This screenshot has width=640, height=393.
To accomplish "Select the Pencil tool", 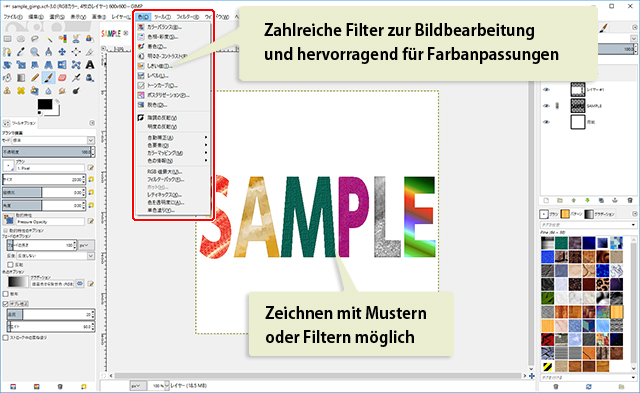I will pyautogui.click(x=35, y=78).
